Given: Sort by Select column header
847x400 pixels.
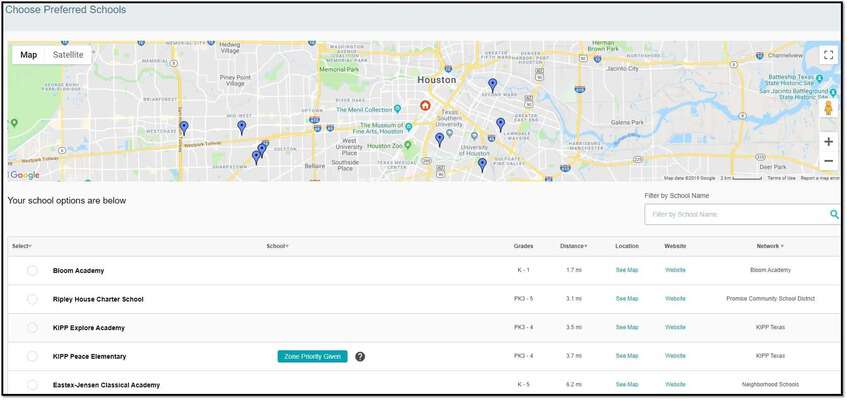Looking at the screenshot, I should coord(22,246).
